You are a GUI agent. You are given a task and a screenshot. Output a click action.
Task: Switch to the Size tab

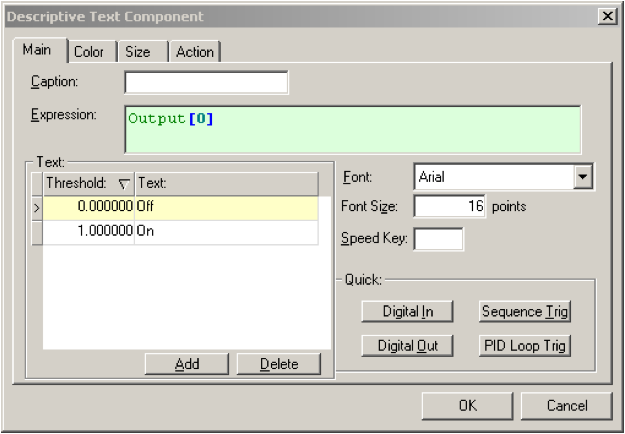coord(138,52)
